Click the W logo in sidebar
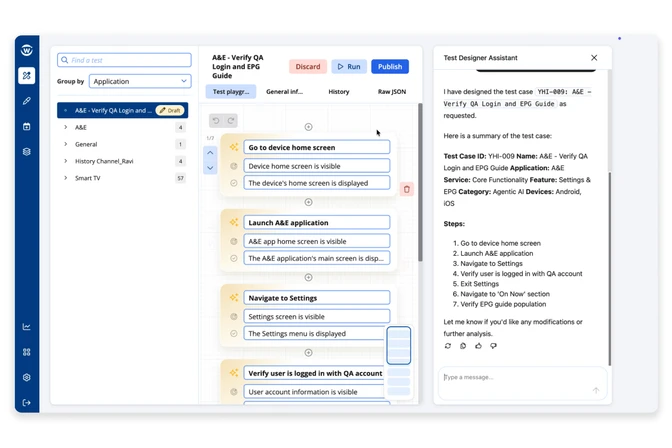Screen dimensions: 672x448 pyautogui.click(x=27, y=50)
